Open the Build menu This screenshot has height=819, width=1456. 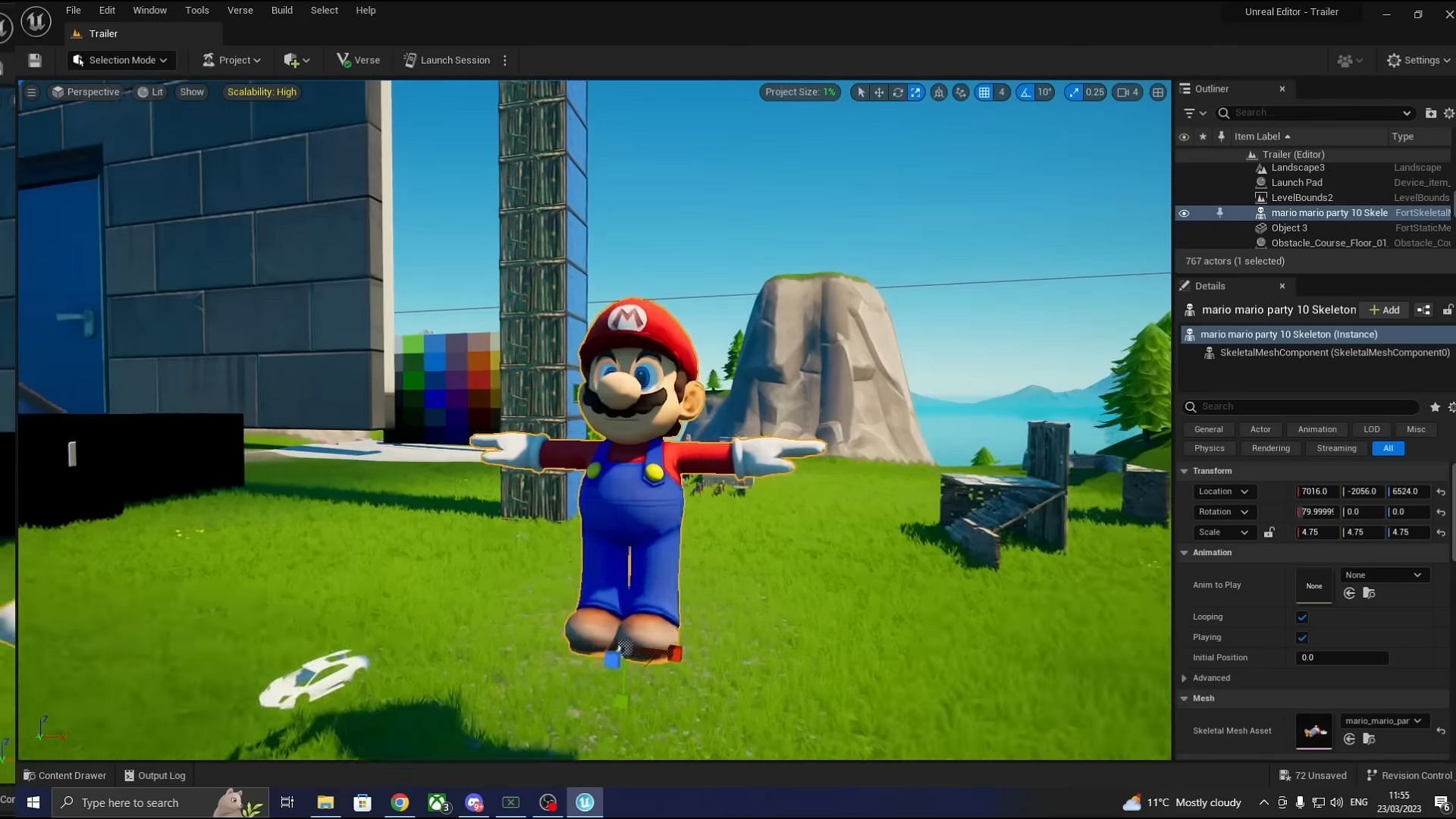point(282,11)
